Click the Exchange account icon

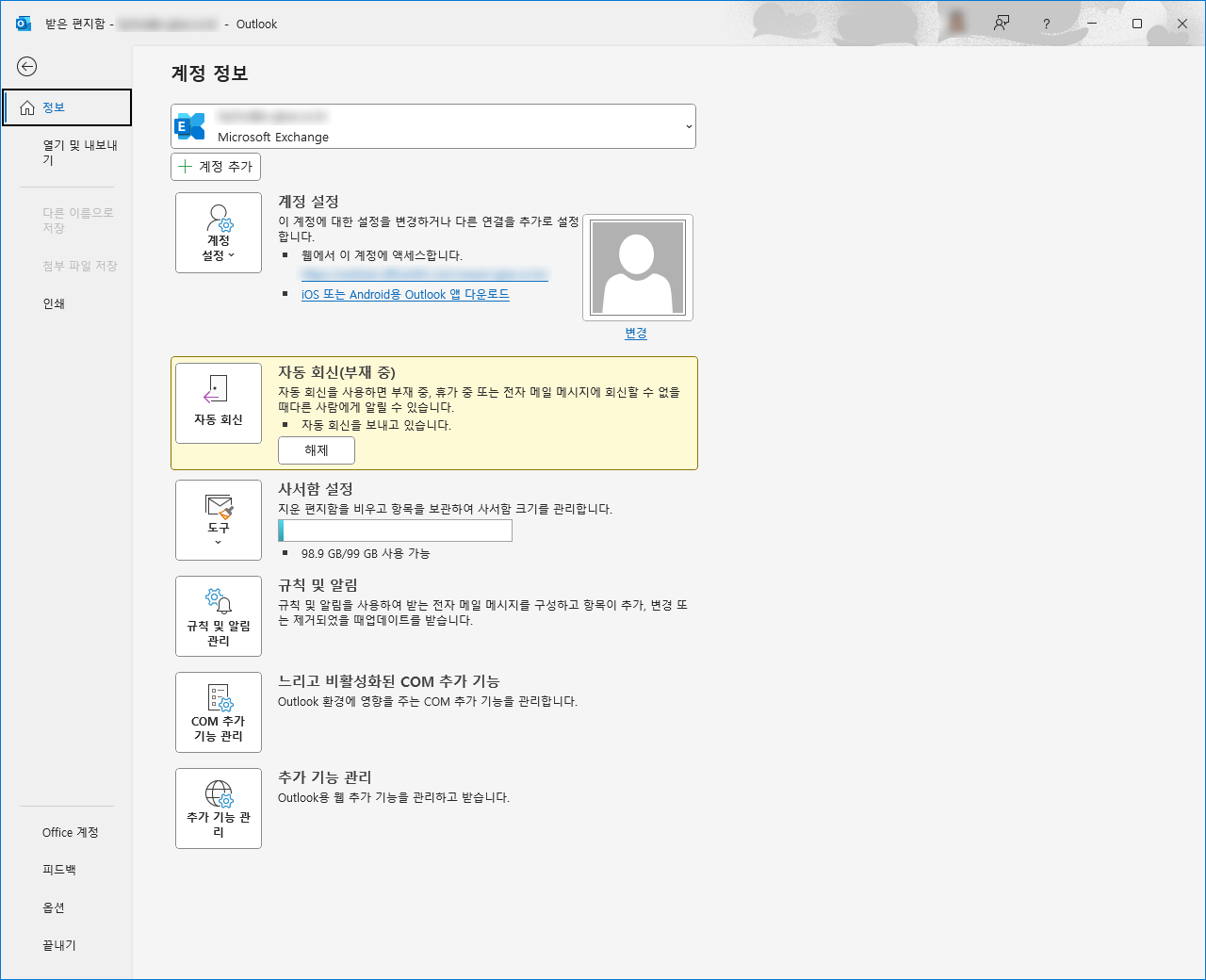click(190, 126)
